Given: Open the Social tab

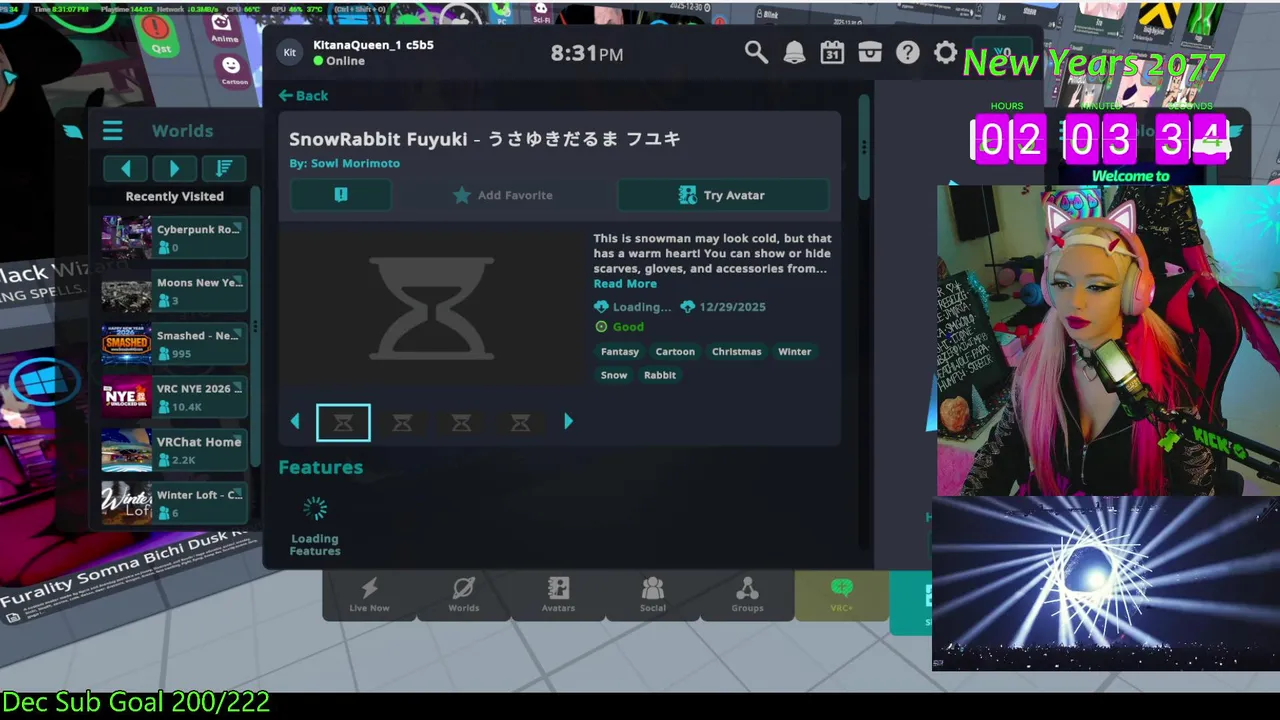Looking at the screenshot, I should (x=652, y=594).
